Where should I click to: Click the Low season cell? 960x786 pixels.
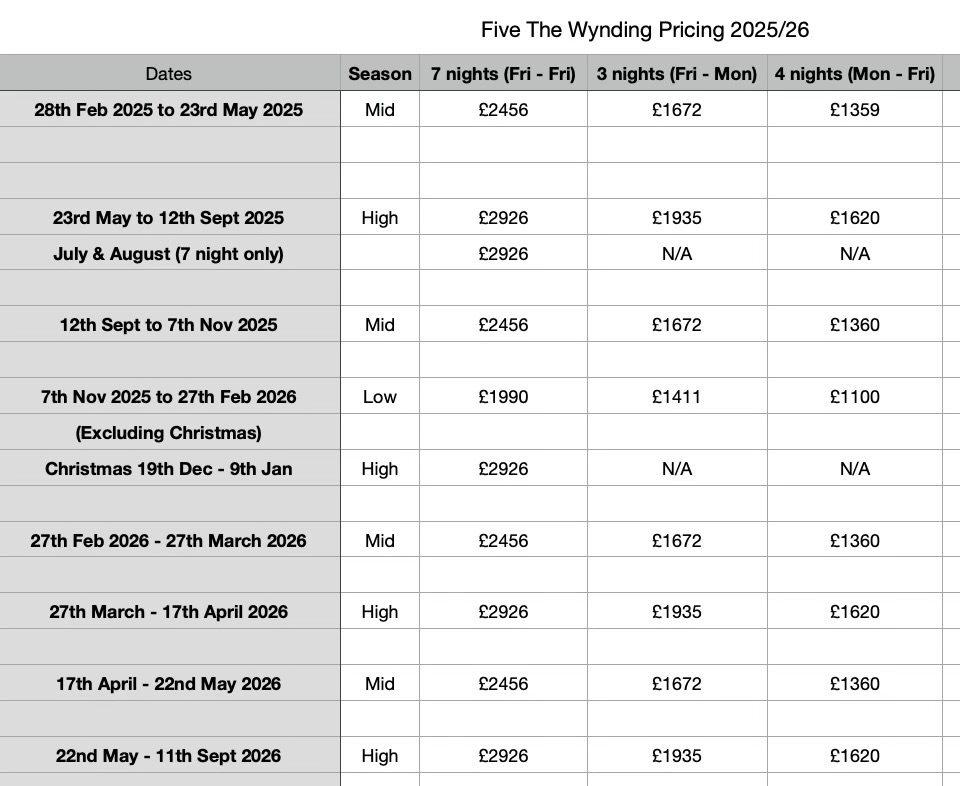coord(379,397)
